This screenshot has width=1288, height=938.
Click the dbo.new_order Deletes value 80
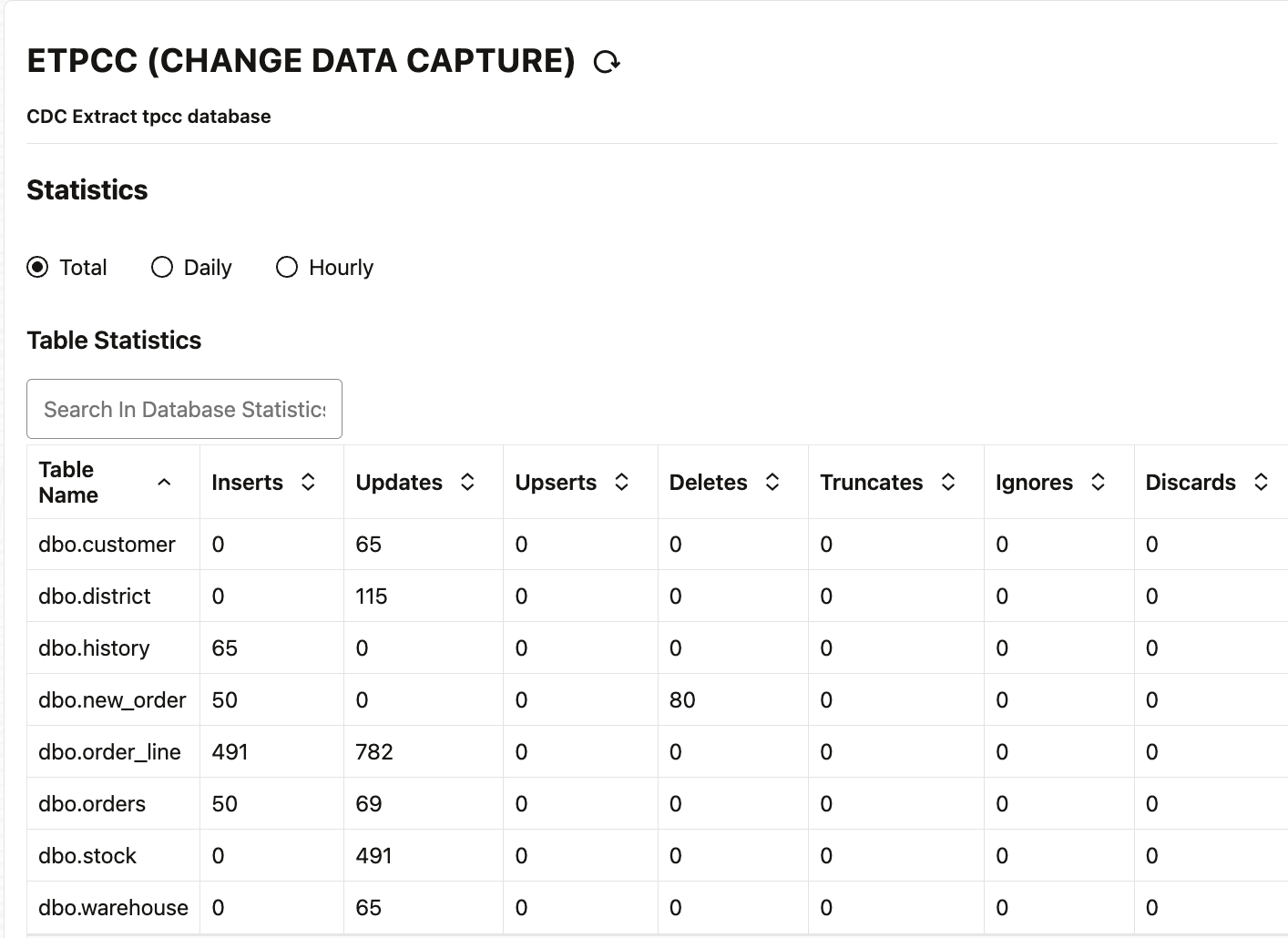tap(682, 700)
